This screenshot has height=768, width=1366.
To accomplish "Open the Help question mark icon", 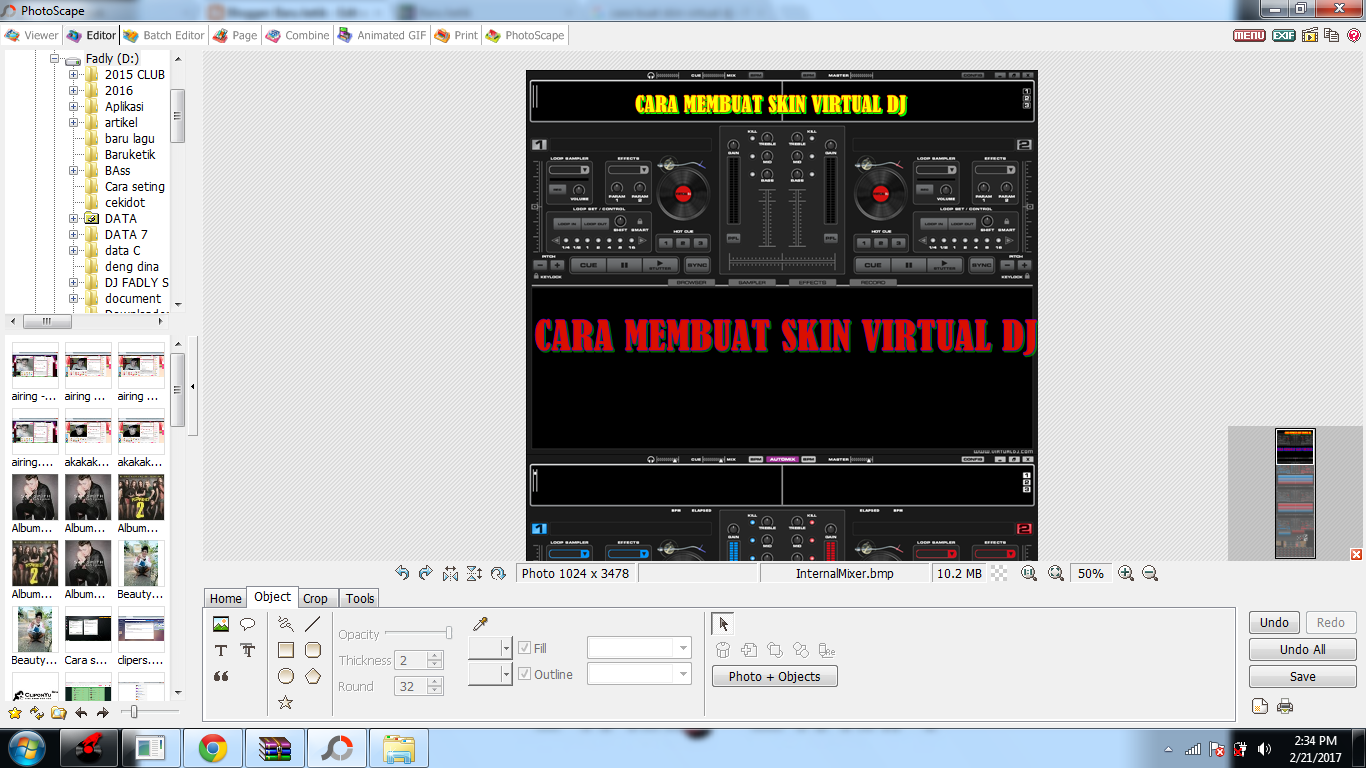I will coord(1354,35).
